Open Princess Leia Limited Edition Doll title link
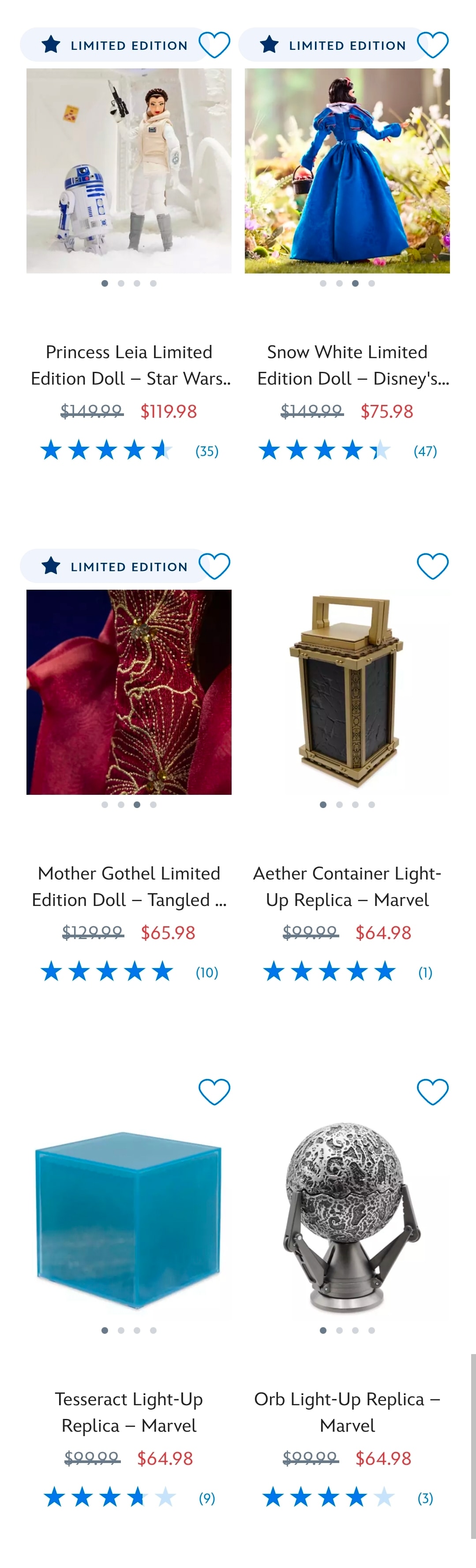Image resolution: width=476 pixels, height=1568 pixels. click(x=129, y=365)
